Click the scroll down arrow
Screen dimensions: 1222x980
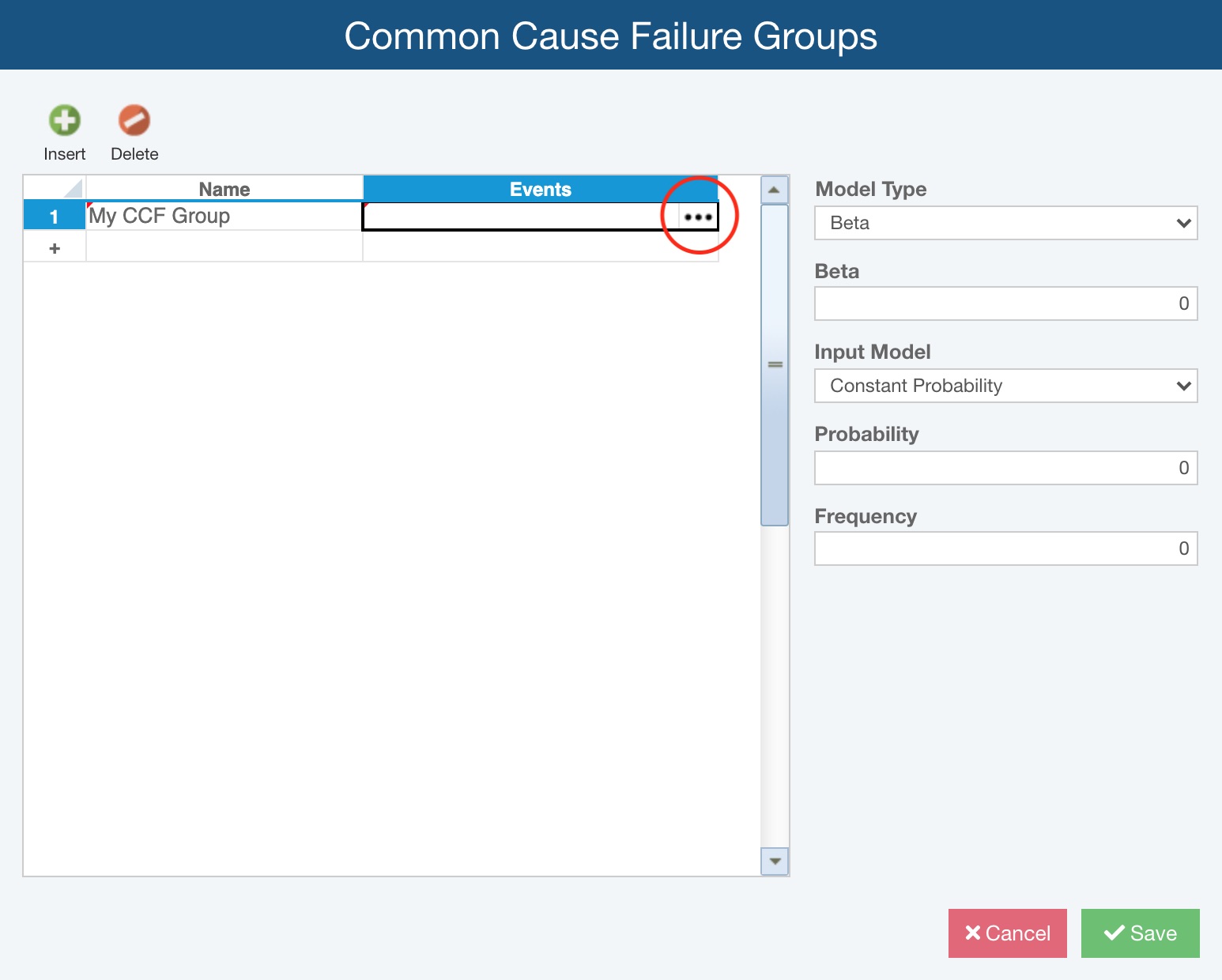point(775,861)
